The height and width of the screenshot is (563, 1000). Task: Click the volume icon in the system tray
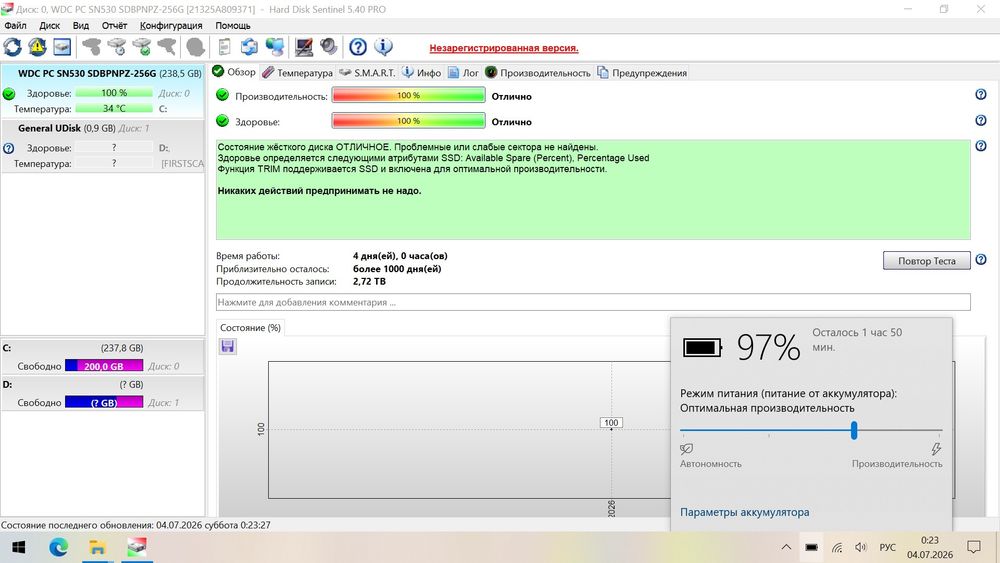pyautogui.click(x=861, y=547)
